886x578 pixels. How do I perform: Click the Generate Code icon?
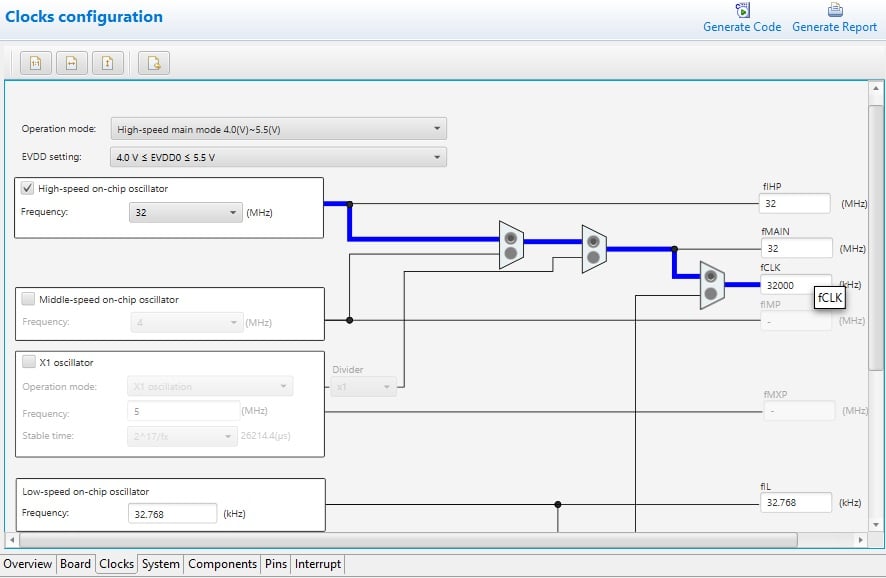coord(741,11)
